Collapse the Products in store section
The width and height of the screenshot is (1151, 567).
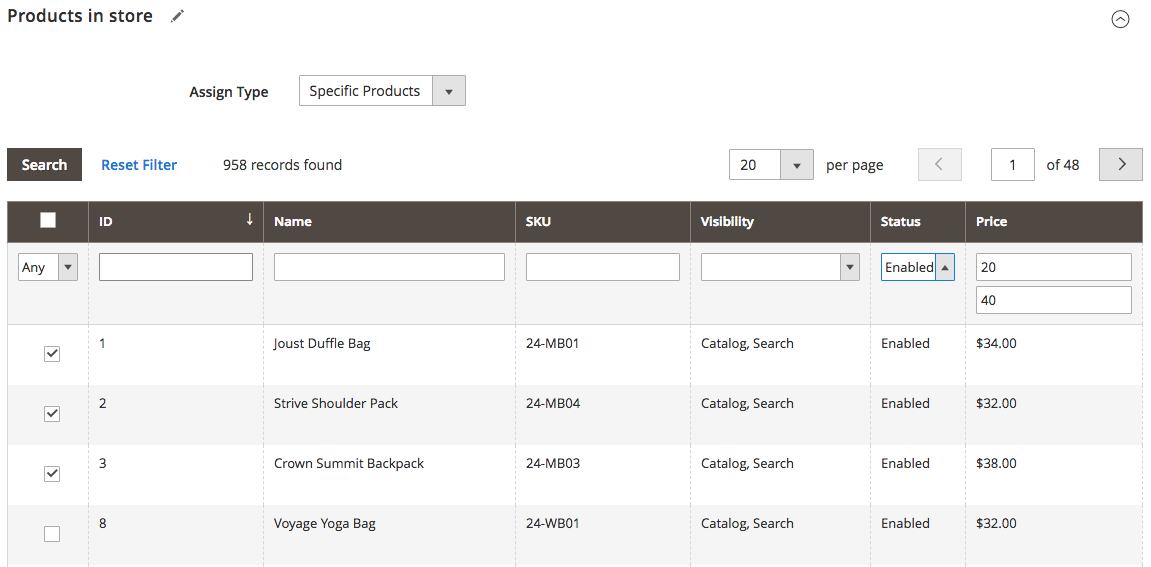click(x=1120, y=20)
